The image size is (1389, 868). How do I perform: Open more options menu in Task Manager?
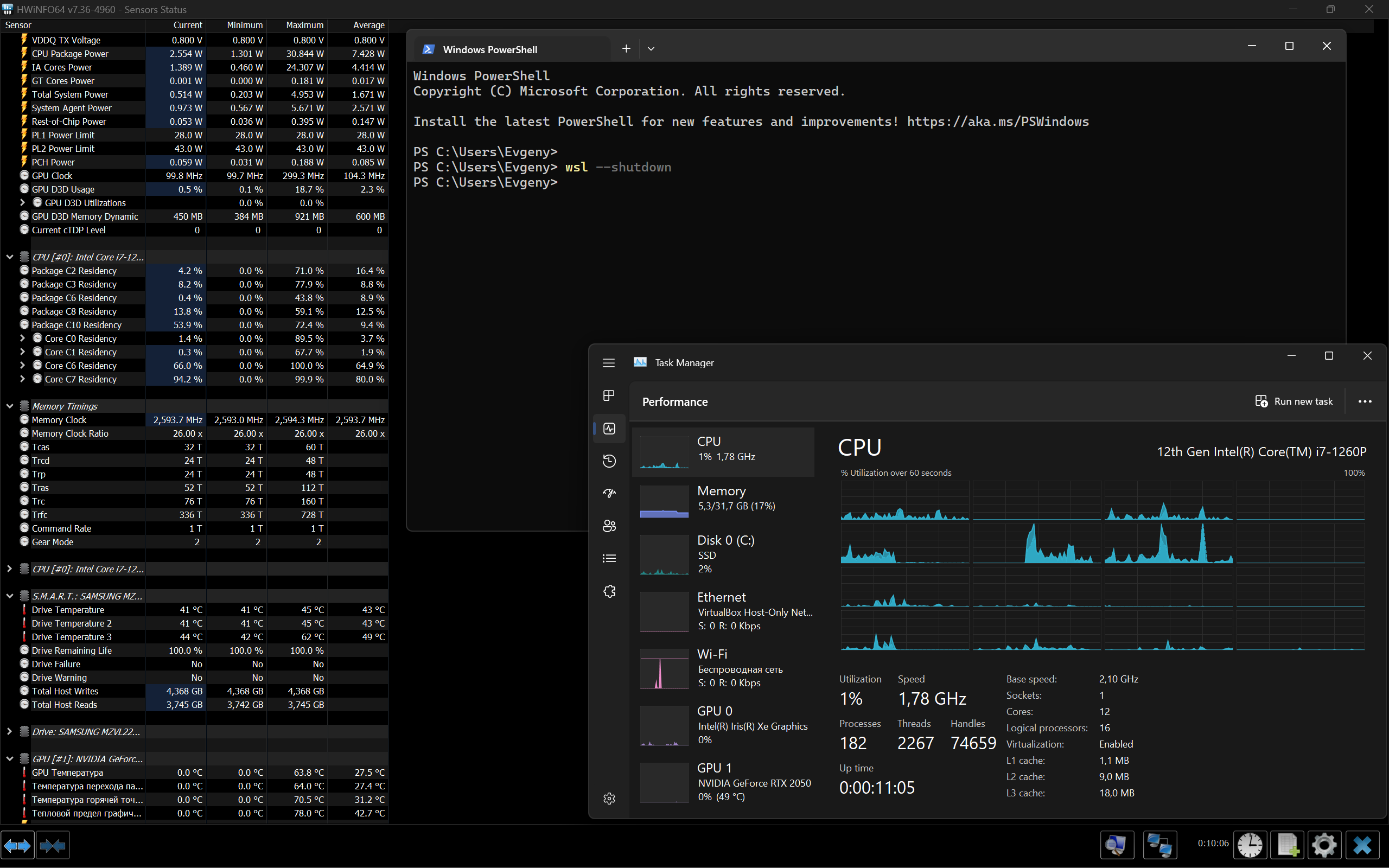[x=1365, y=401]
